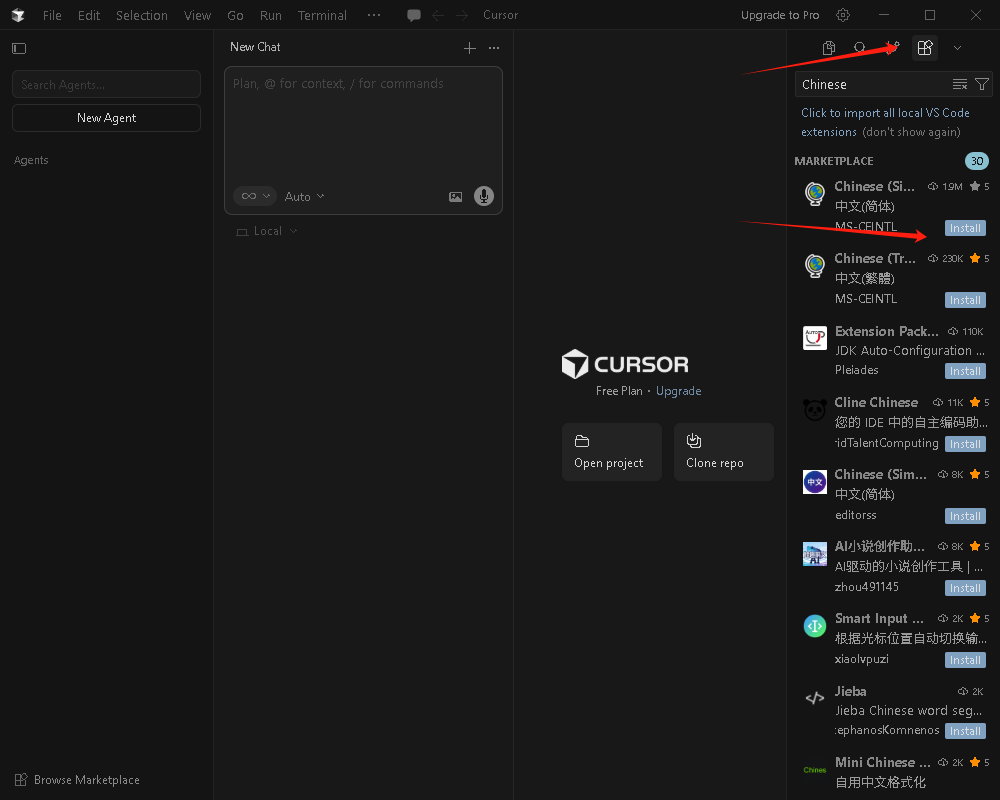The image size is (1000, 800).
Task: Toggle the agents sidebar panel icon
Action: point(19,48)
